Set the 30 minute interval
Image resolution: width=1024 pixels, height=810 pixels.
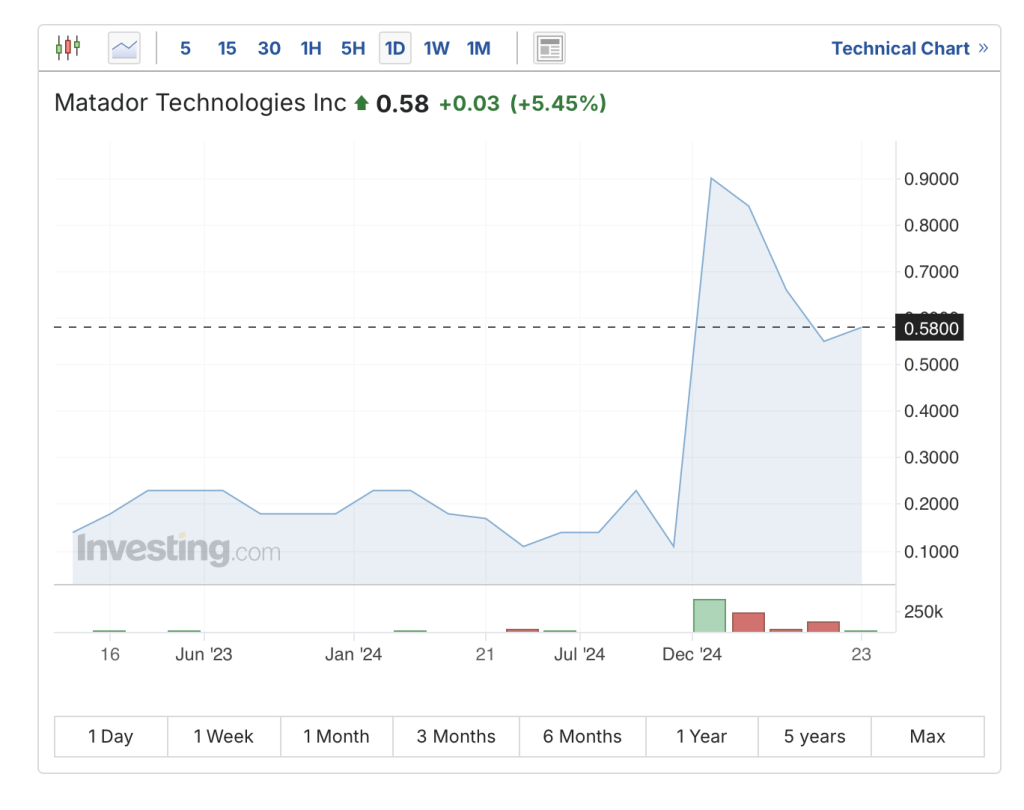pyautogui.click(x=269, y=48)
